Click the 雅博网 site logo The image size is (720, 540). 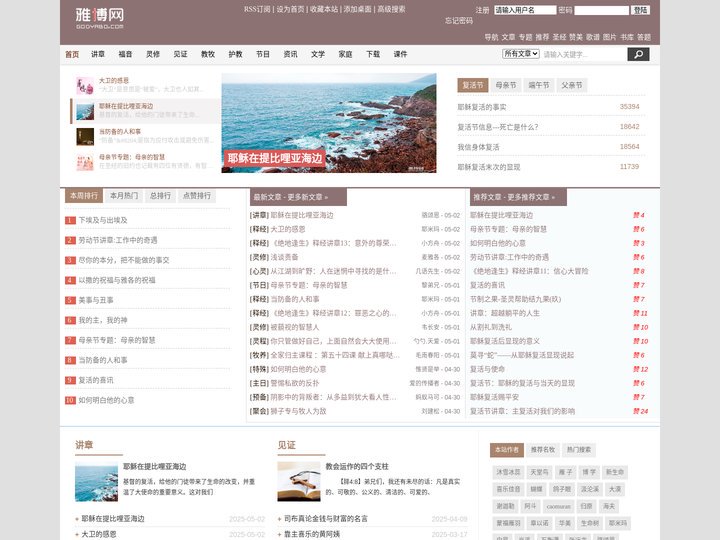point(100,18)
